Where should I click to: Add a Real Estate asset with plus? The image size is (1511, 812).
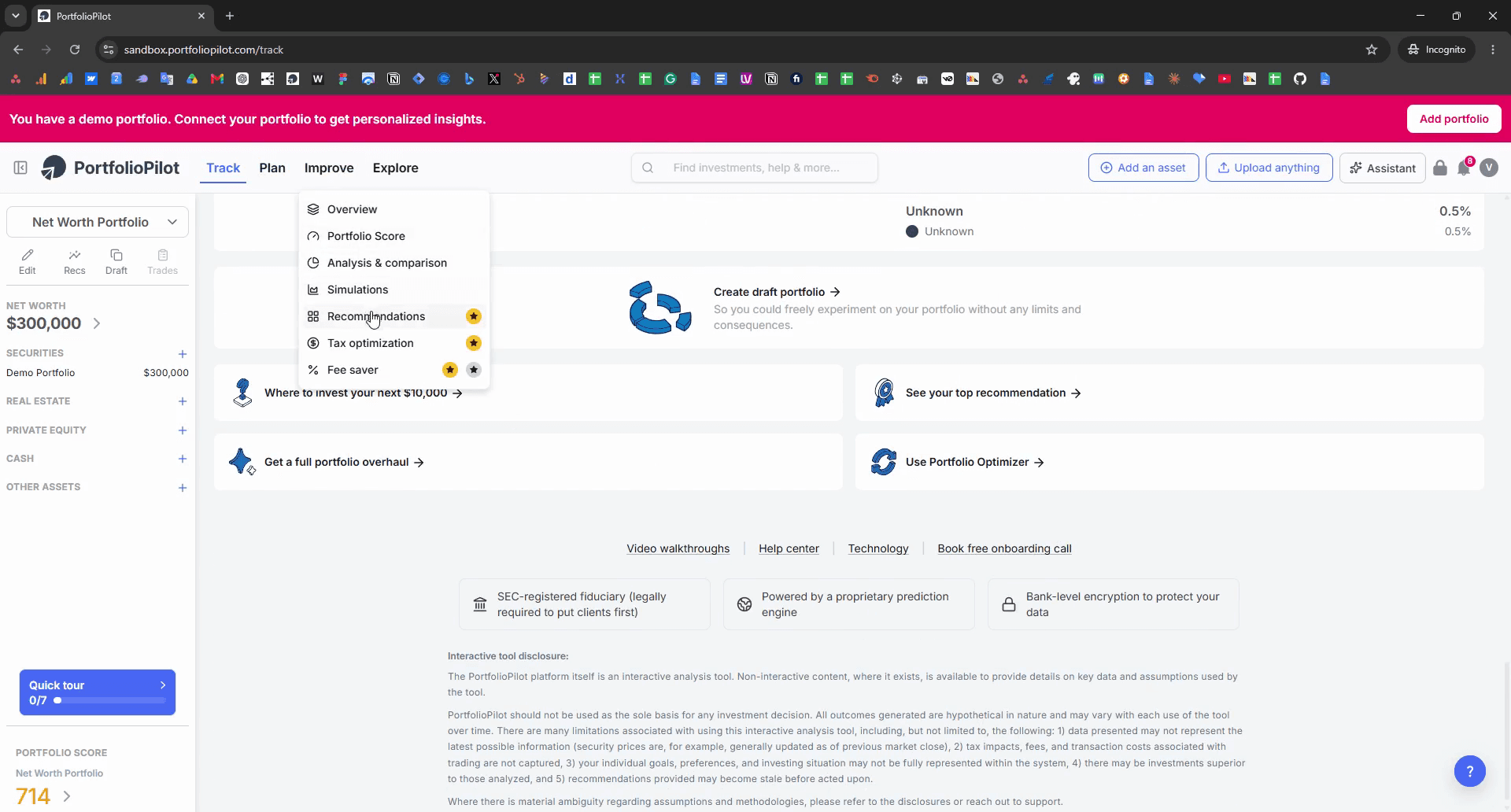point(183,401)
